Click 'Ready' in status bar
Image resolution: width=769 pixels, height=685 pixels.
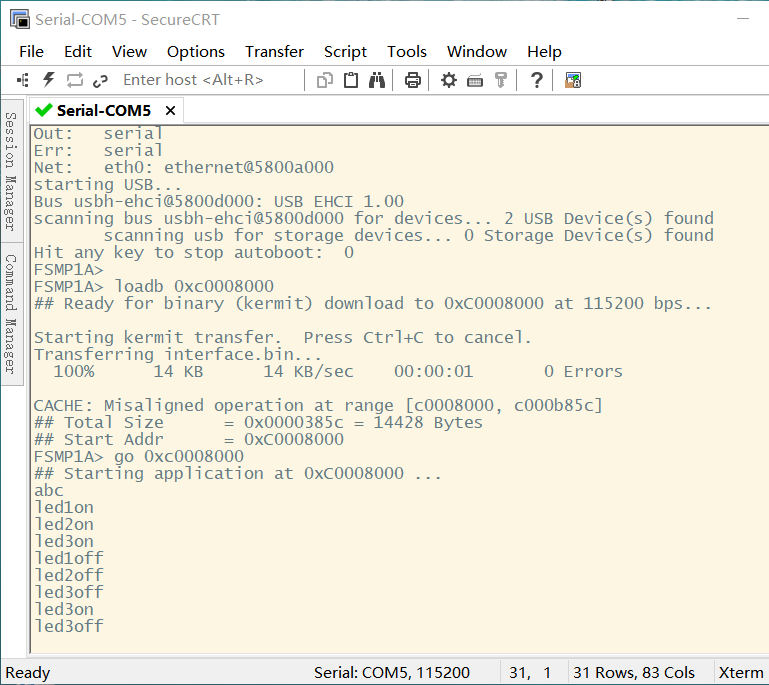pyautogui.click(x=27, y=673)
